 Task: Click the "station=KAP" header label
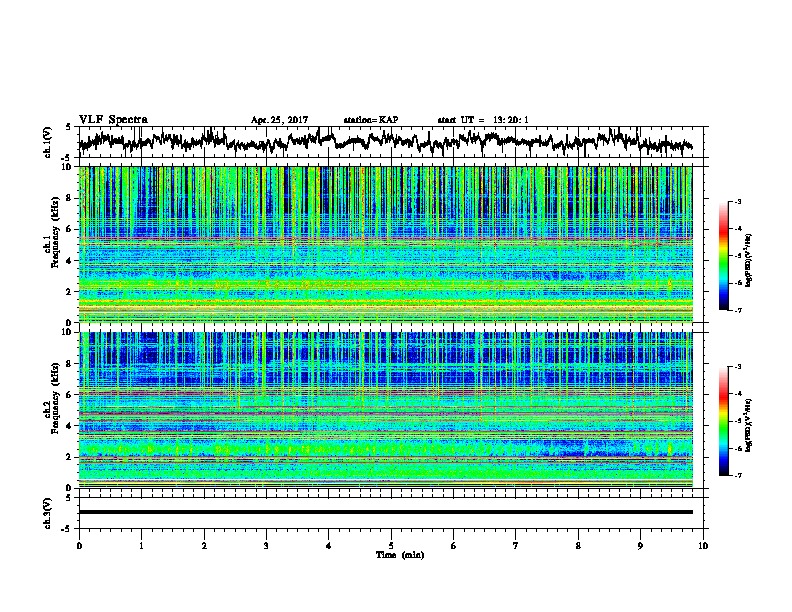tap(371, 120)
